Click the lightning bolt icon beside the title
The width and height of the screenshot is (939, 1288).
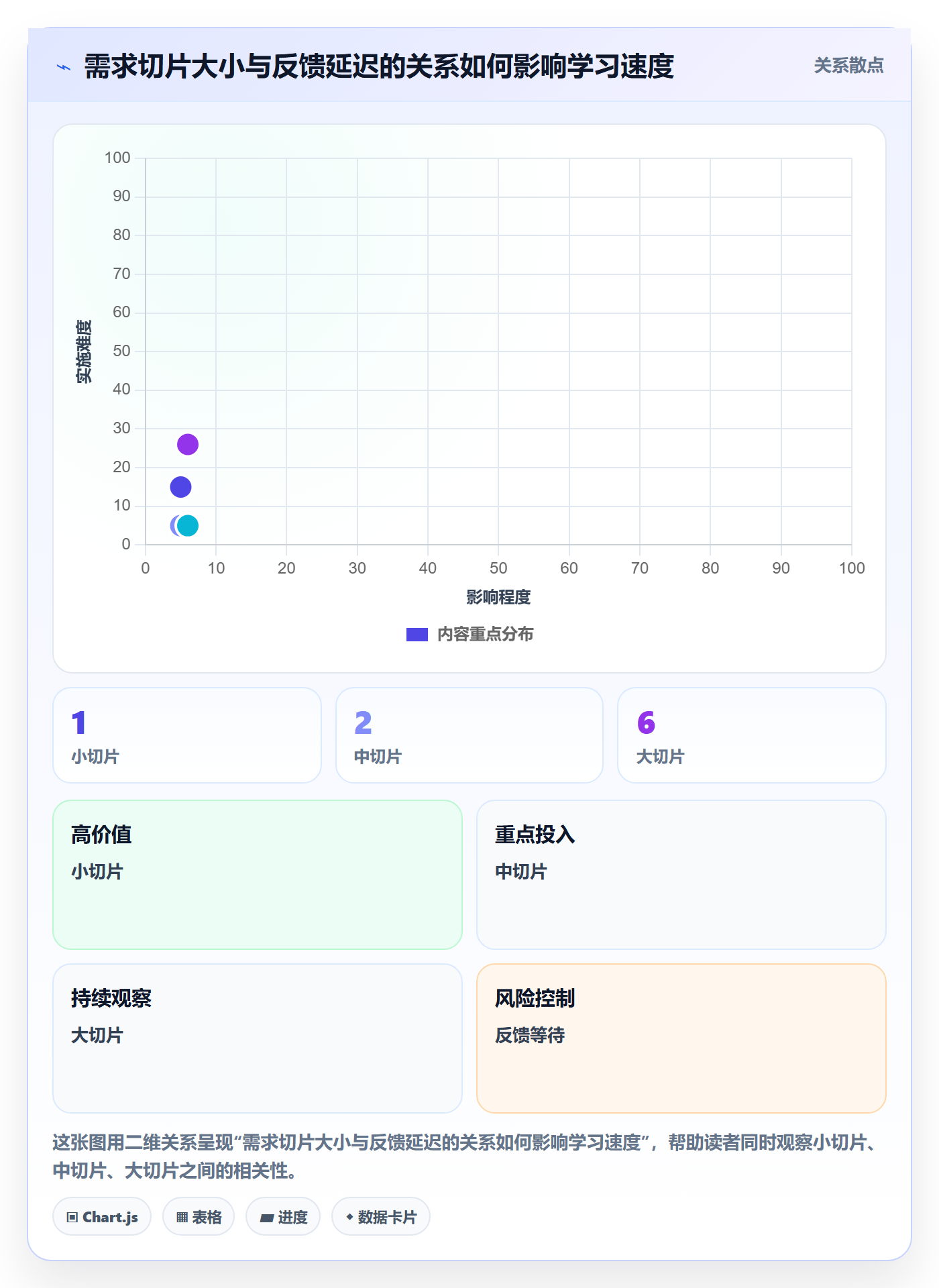coord(64,67)
